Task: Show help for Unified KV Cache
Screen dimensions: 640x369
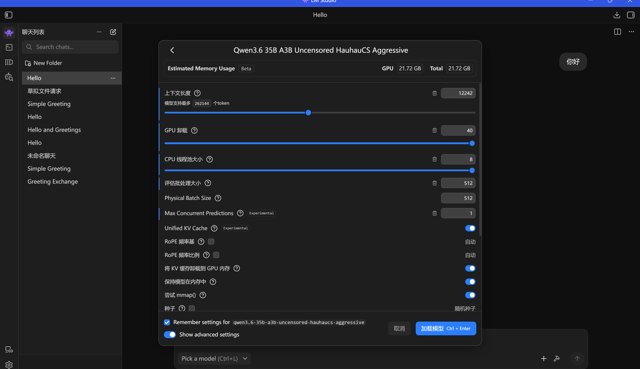Action: 214,228
